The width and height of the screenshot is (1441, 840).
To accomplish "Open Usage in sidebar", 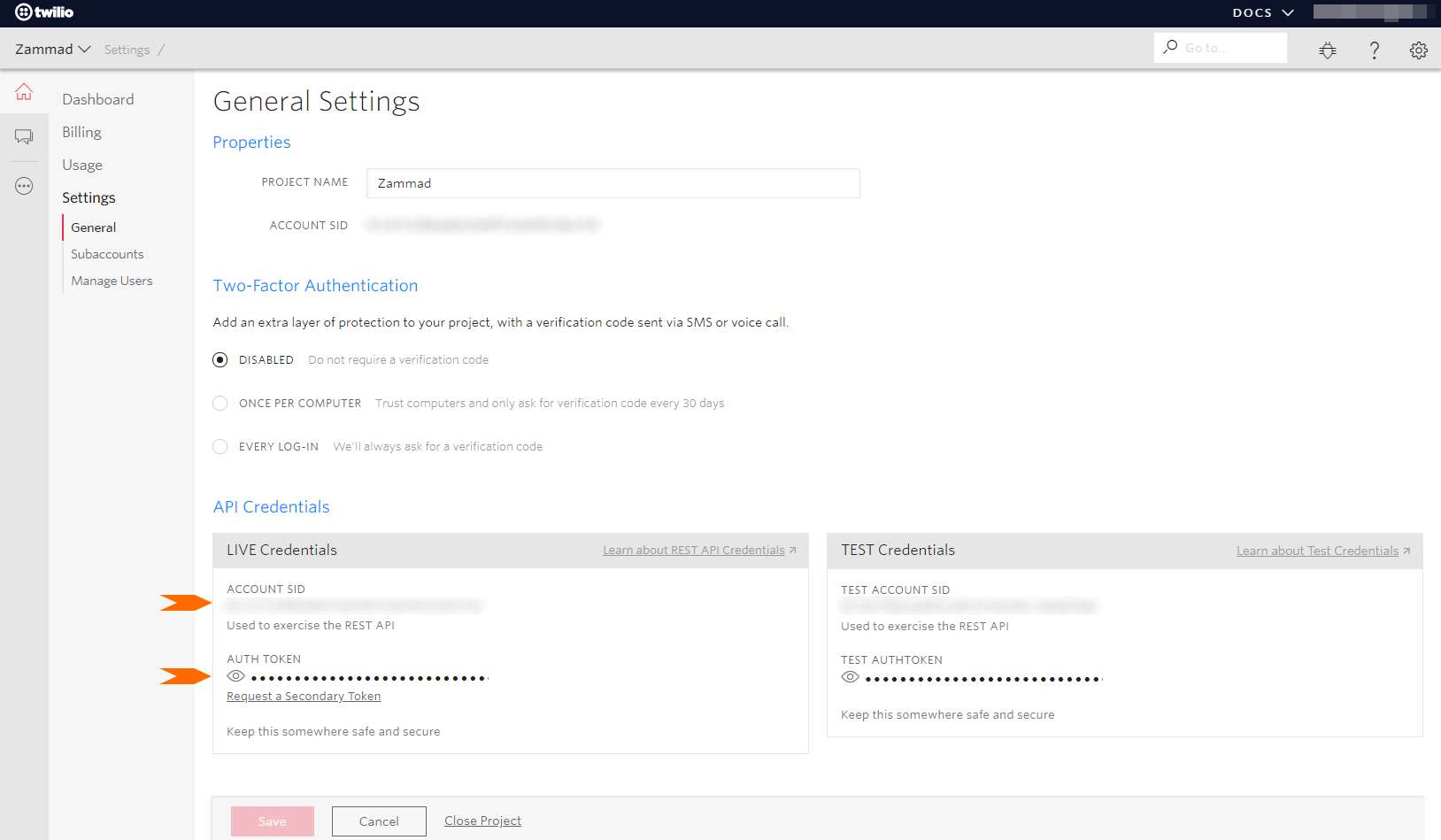I will 82,165.
